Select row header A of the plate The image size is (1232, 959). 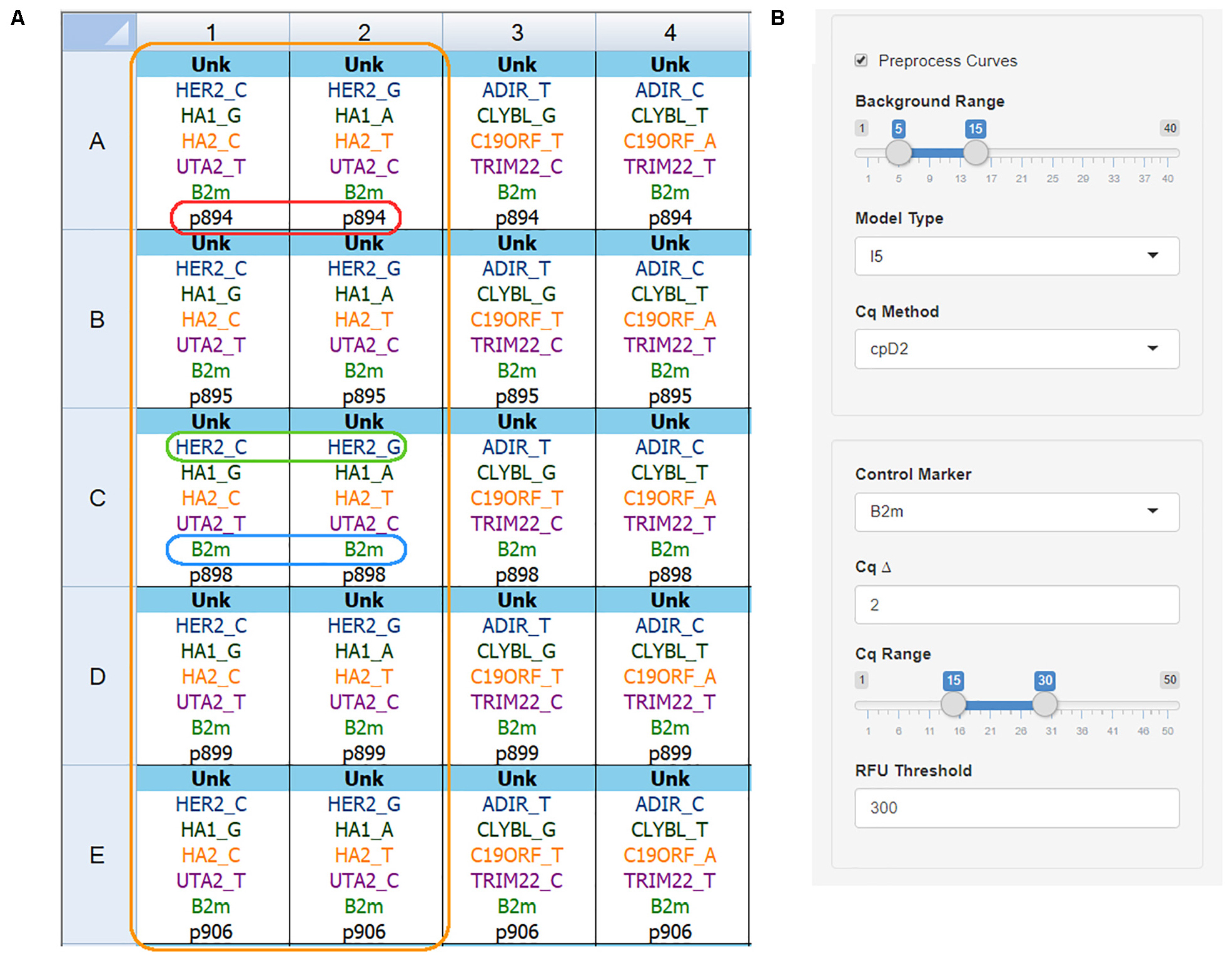tap(98, 141)
